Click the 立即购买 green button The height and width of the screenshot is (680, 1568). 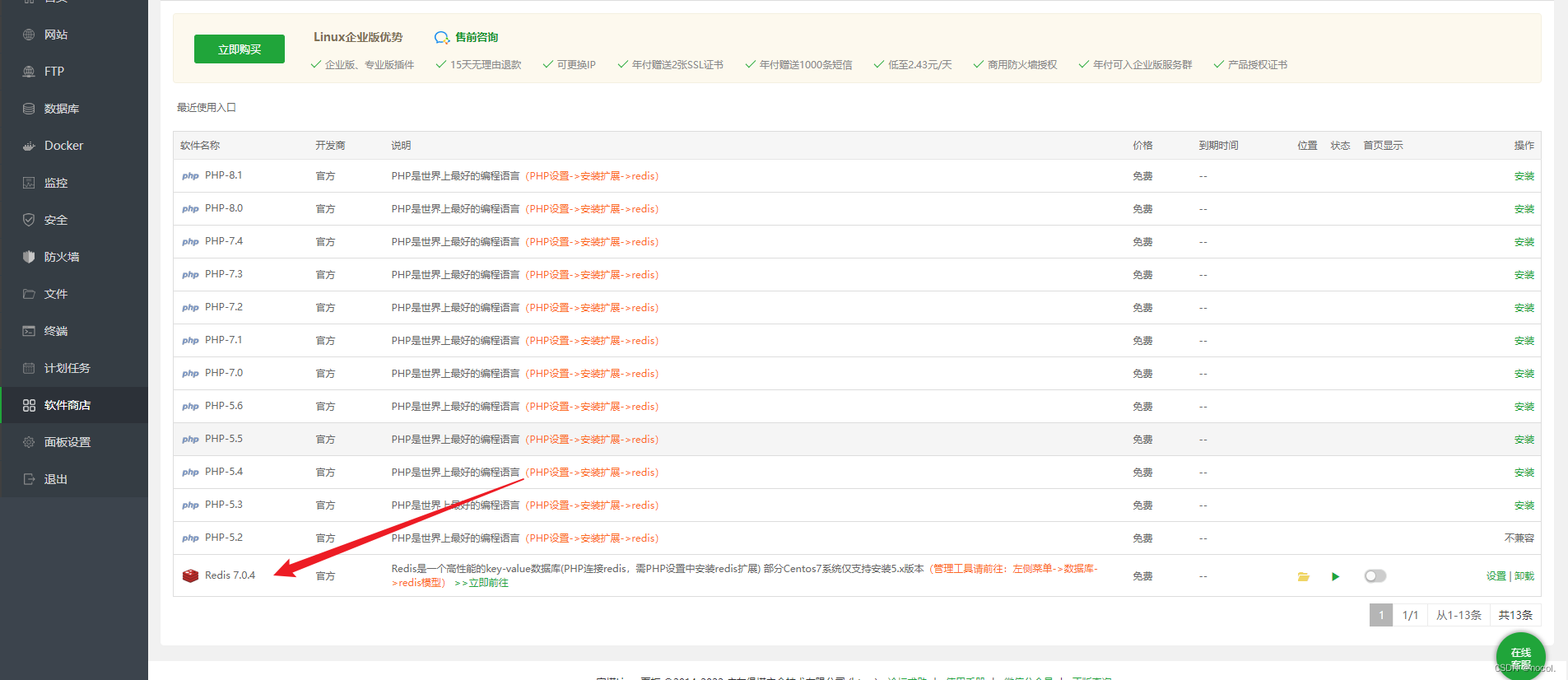pyautogui.click(x=240, y=49)
